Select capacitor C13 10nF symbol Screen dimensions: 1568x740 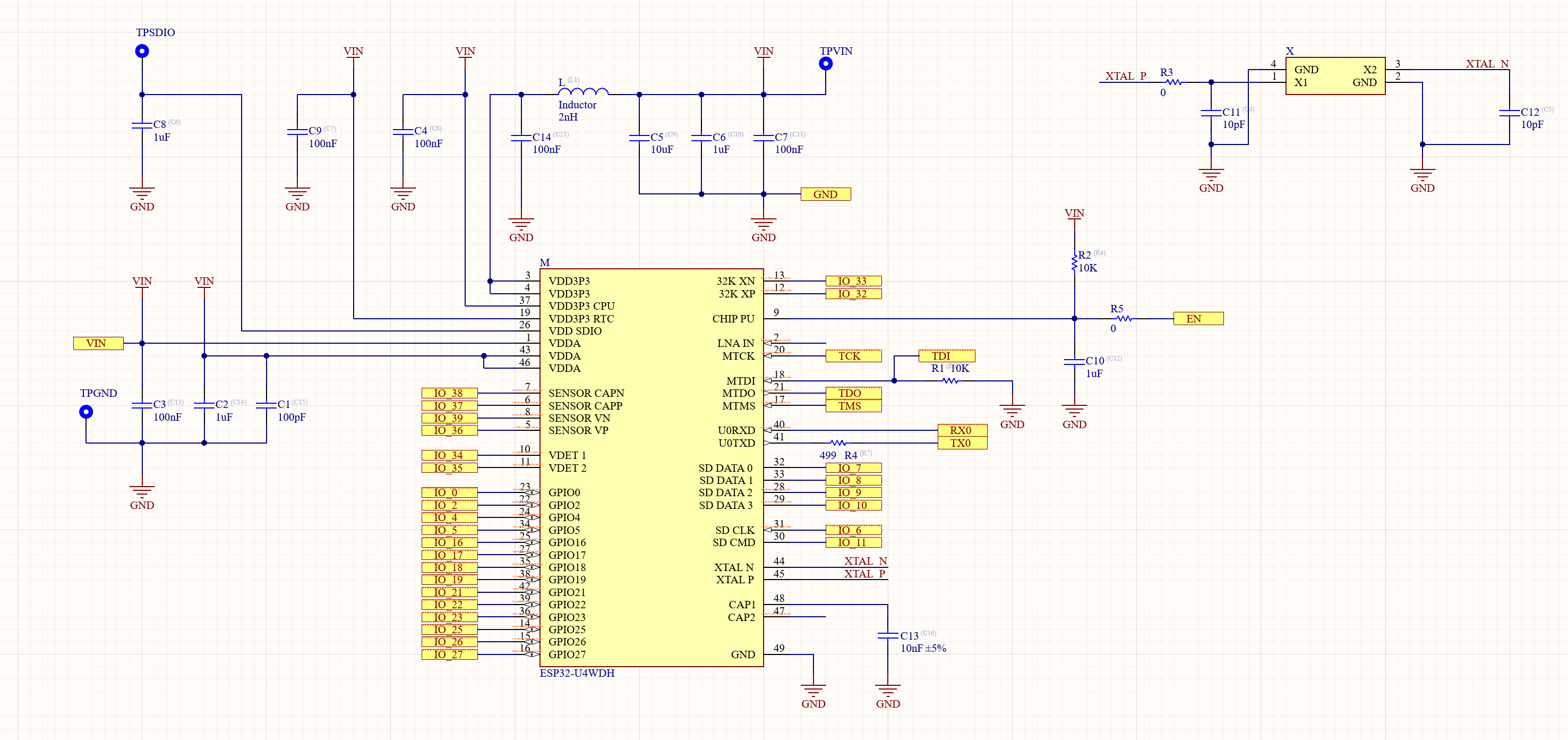tap(887, 635)
